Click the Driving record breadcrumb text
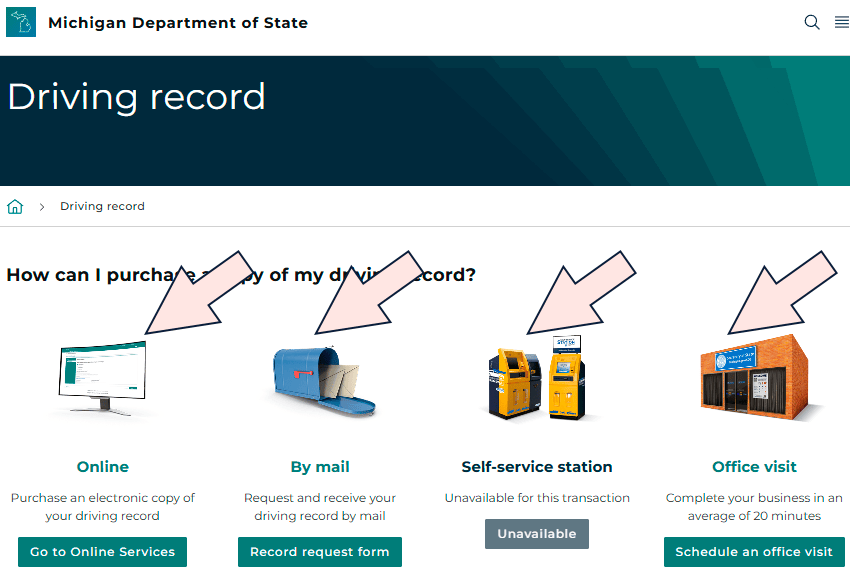The width and height of the screenshot is (850, 585). coord(102,207)
